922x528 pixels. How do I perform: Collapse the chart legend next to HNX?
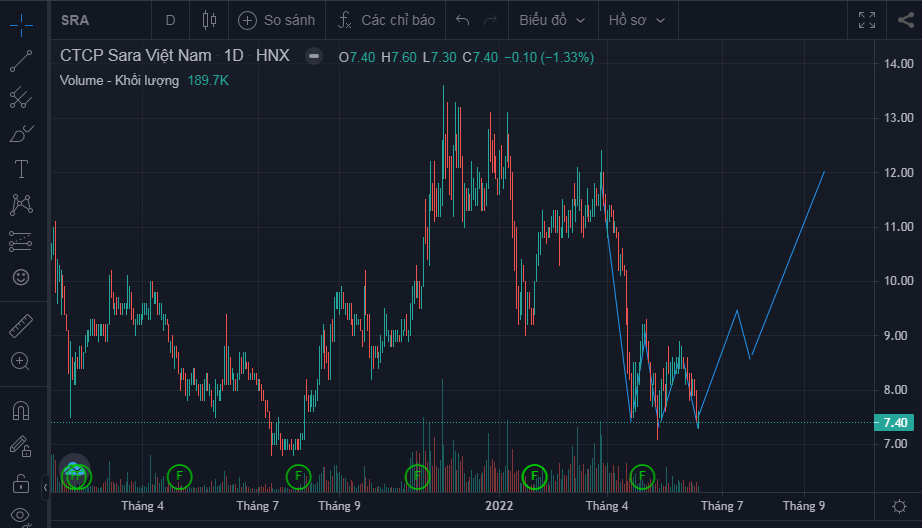pyautogui.click(x=314, y=56)
